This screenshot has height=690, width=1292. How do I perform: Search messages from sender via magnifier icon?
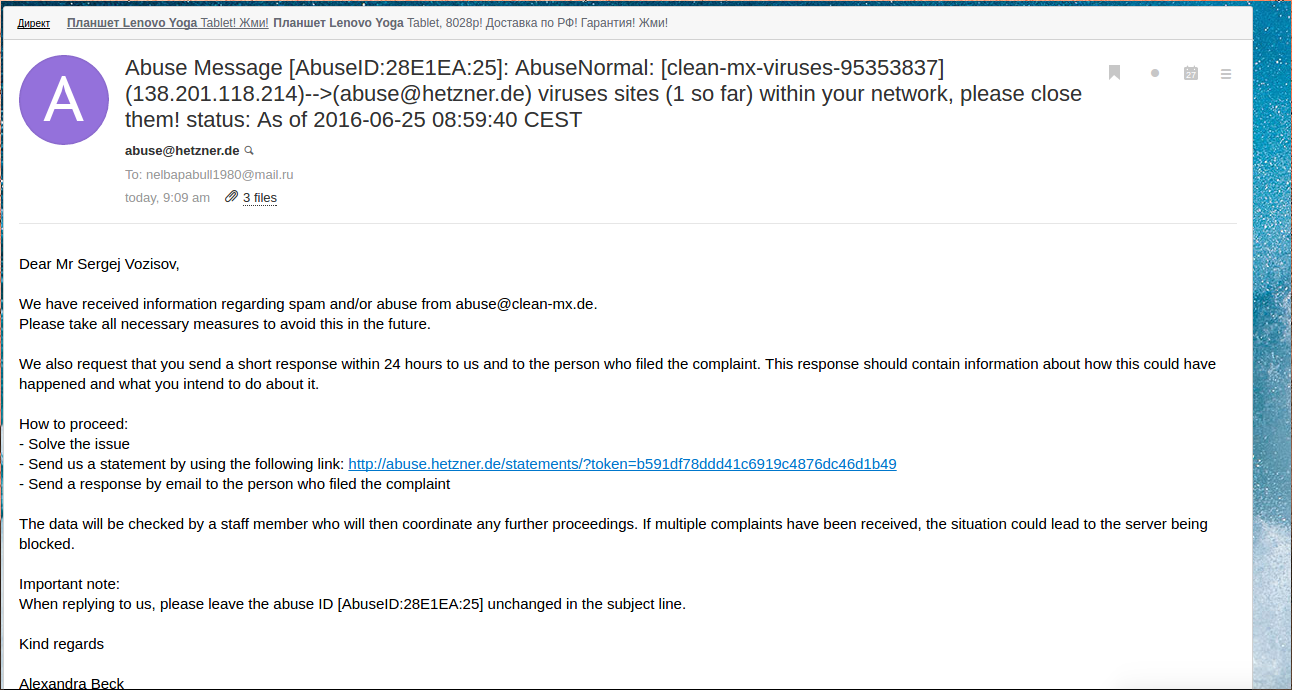(249, 151)
